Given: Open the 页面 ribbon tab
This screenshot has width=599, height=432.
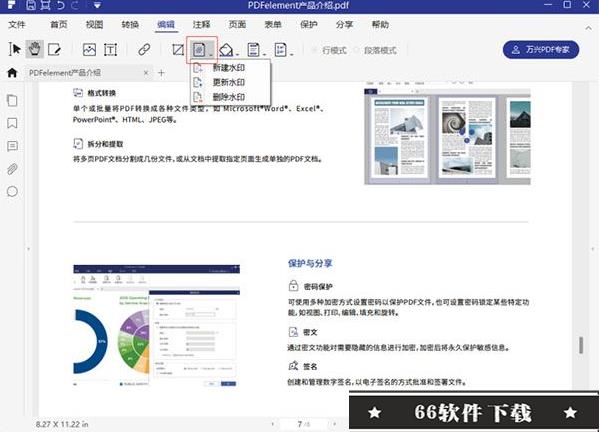Looking at the screenshot, I should pos(237,25).
